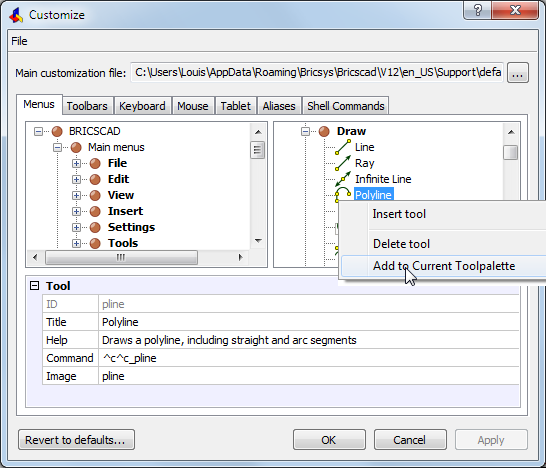Screen dimensions: 546x468
Task: Click the Tools menu node icon
Action: 95,243
